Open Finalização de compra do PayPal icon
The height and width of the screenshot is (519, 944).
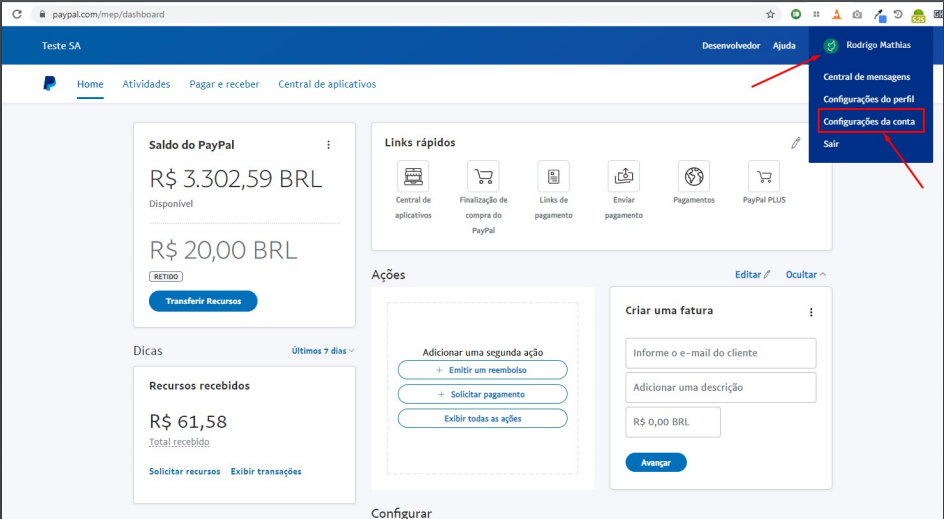click(483, 176)
